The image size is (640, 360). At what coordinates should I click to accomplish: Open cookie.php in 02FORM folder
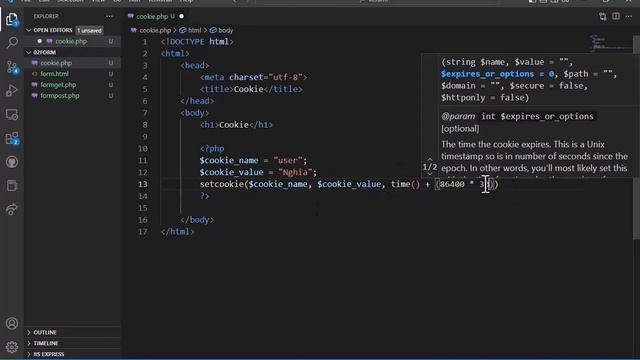click(56, 63)
